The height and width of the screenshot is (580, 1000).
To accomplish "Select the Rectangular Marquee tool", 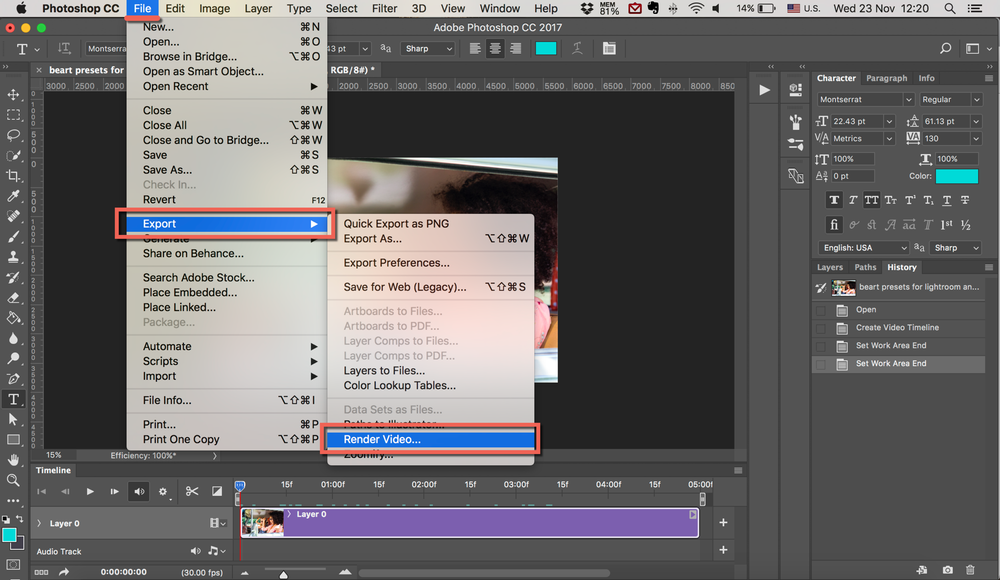I will 13,115.
